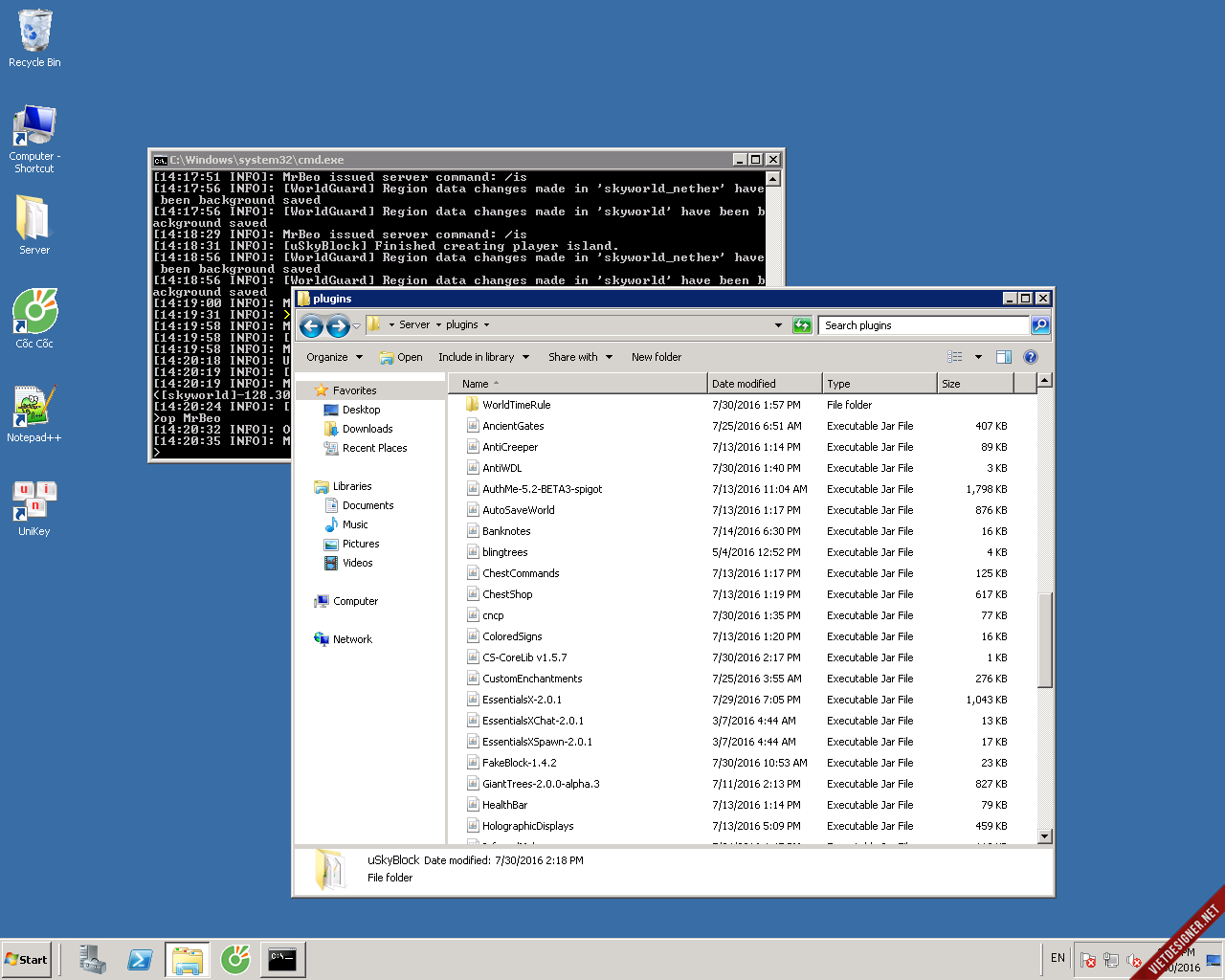Screen dimensions: 1225x980
Task: Open the Explorer Help question mark icon
Action: [x=1030, y=357]
